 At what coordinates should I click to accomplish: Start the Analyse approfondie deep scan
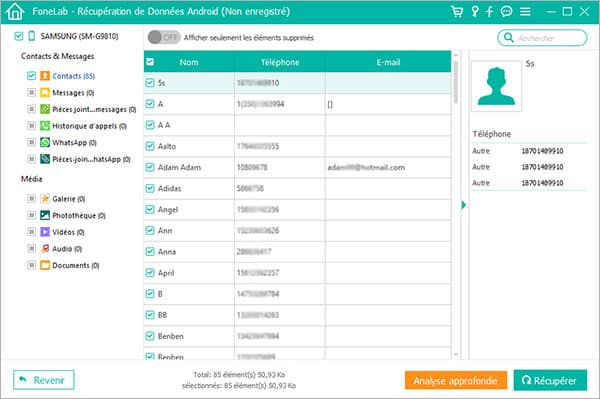[x=456, y=380]
